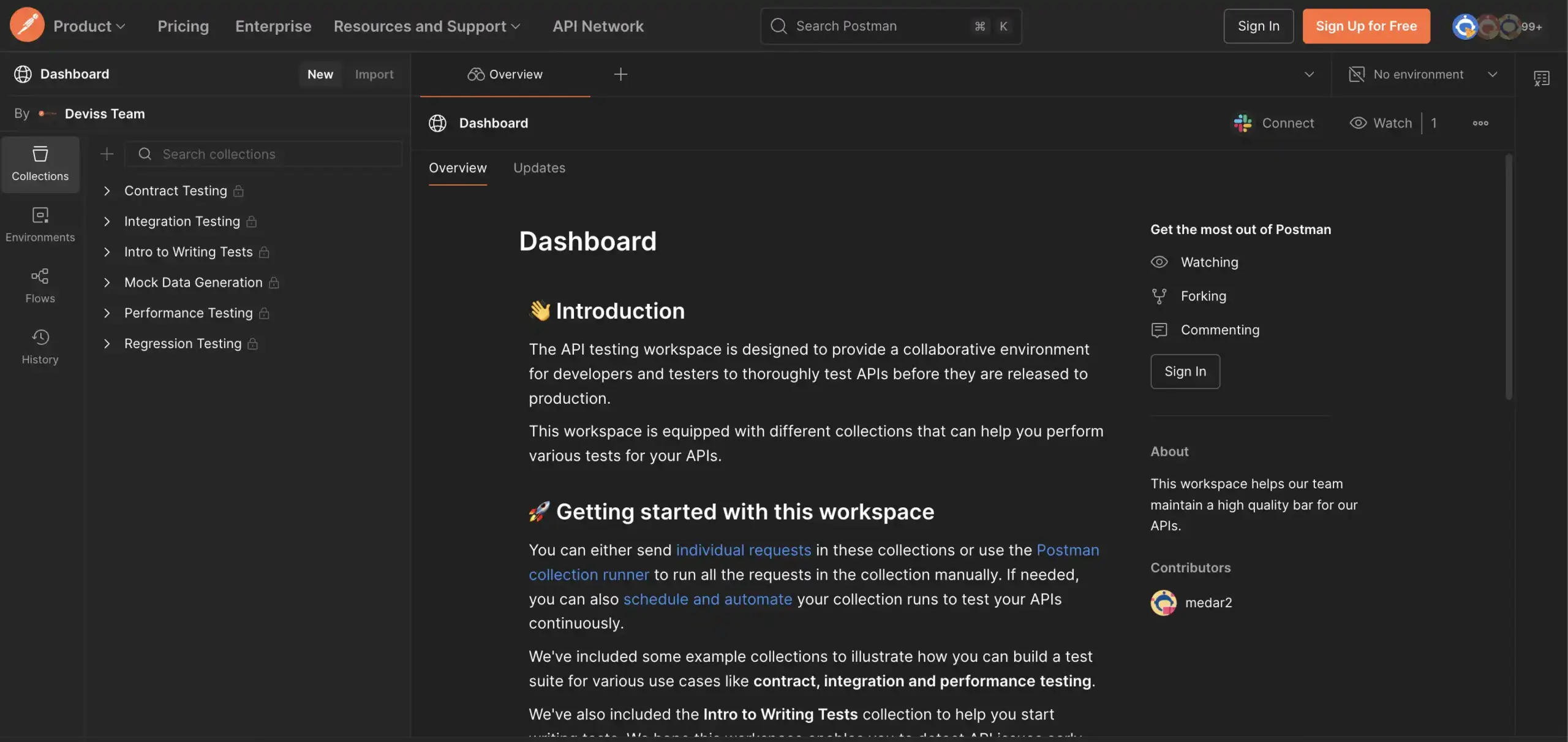This screenshot has height=742, width=1568.
Task: Expand the Integration Testing collection
Action: point(107,222)
